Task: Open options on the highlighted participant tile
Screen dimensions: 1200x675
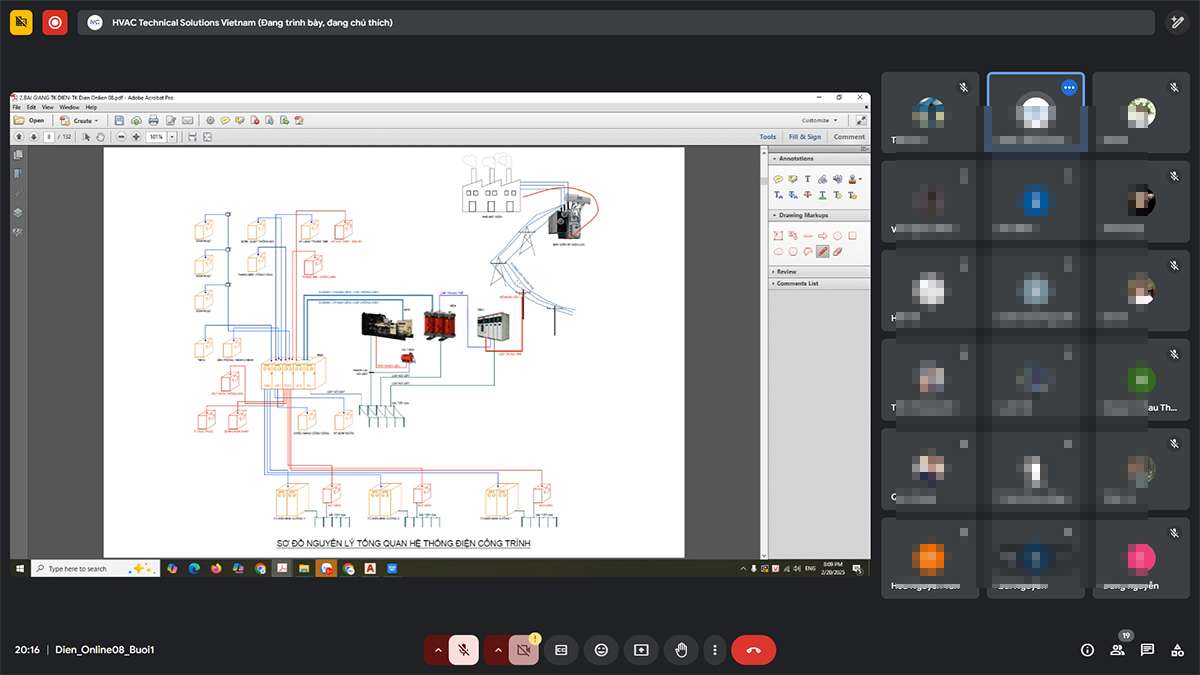Action: (1069, 88)
